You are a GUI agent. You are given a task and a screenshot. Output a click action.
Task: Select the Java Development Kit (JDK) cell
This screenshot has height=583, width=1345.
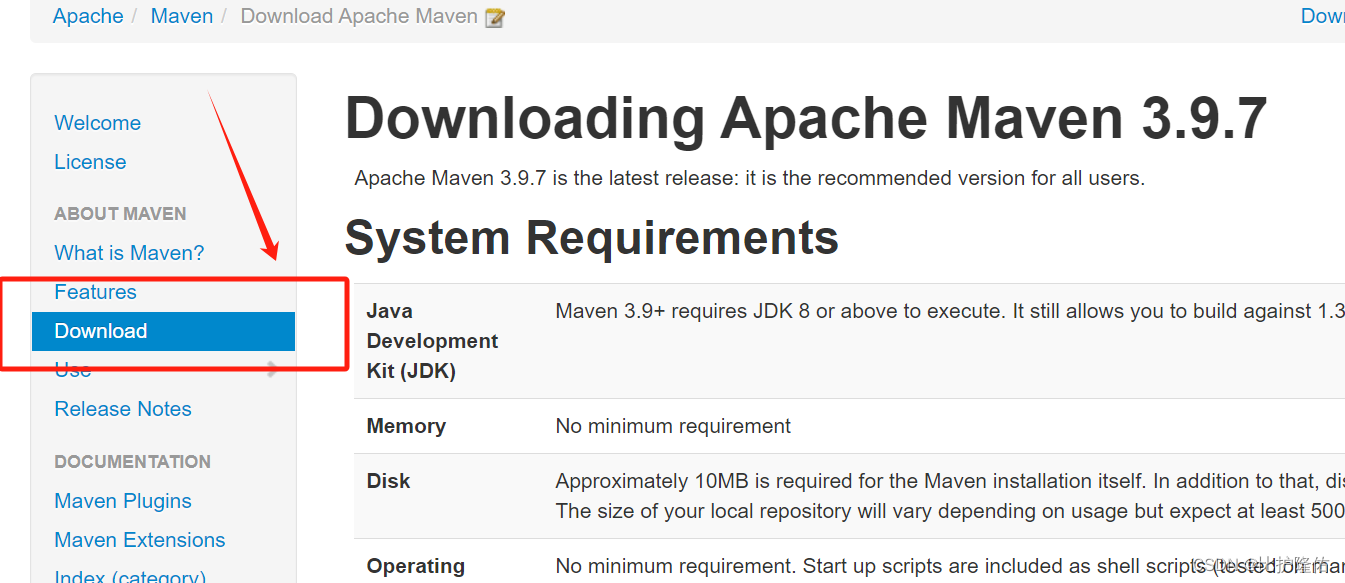click(x=433, y=341)
